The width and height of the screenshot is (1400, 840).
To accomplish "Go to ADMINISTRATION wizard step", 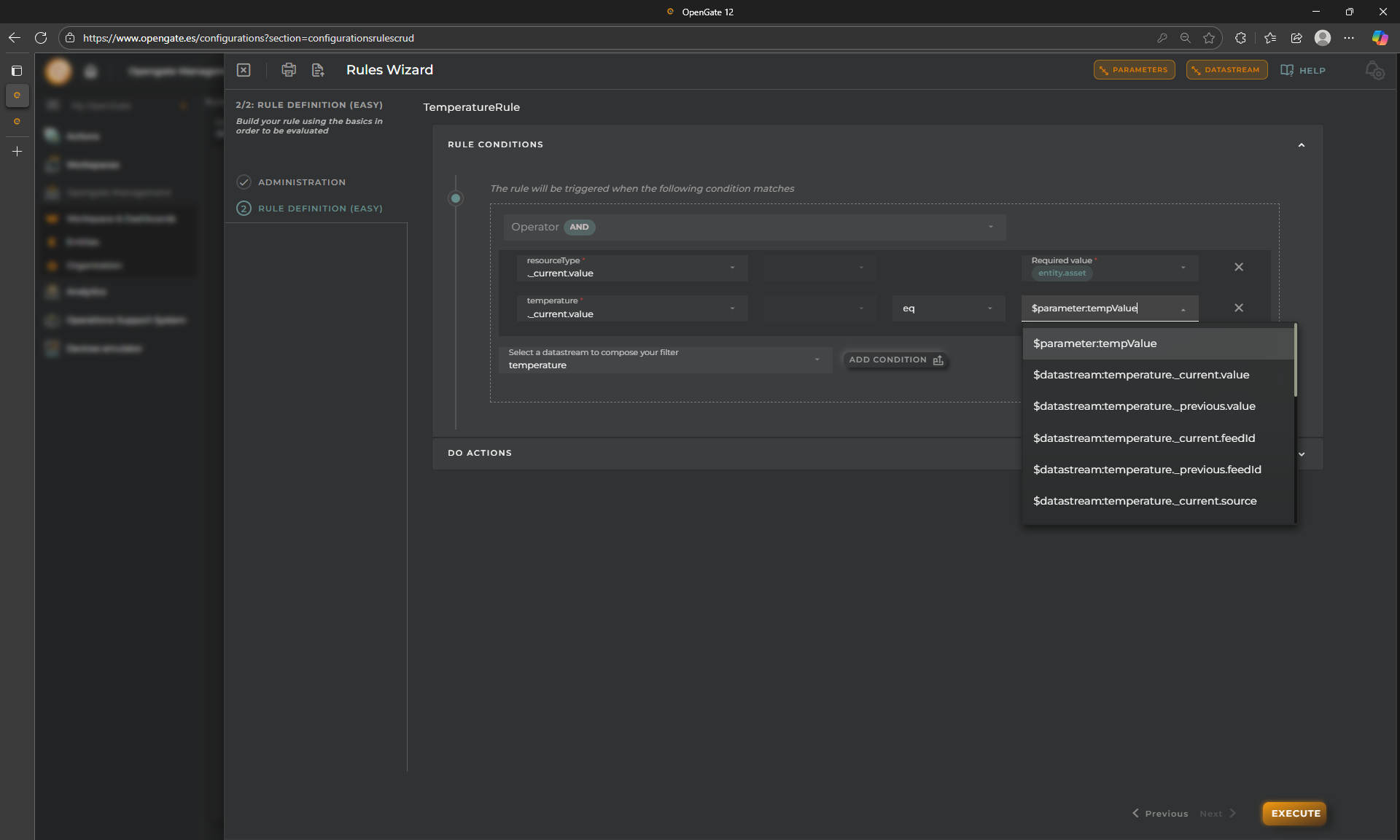I will pos(301,182).
